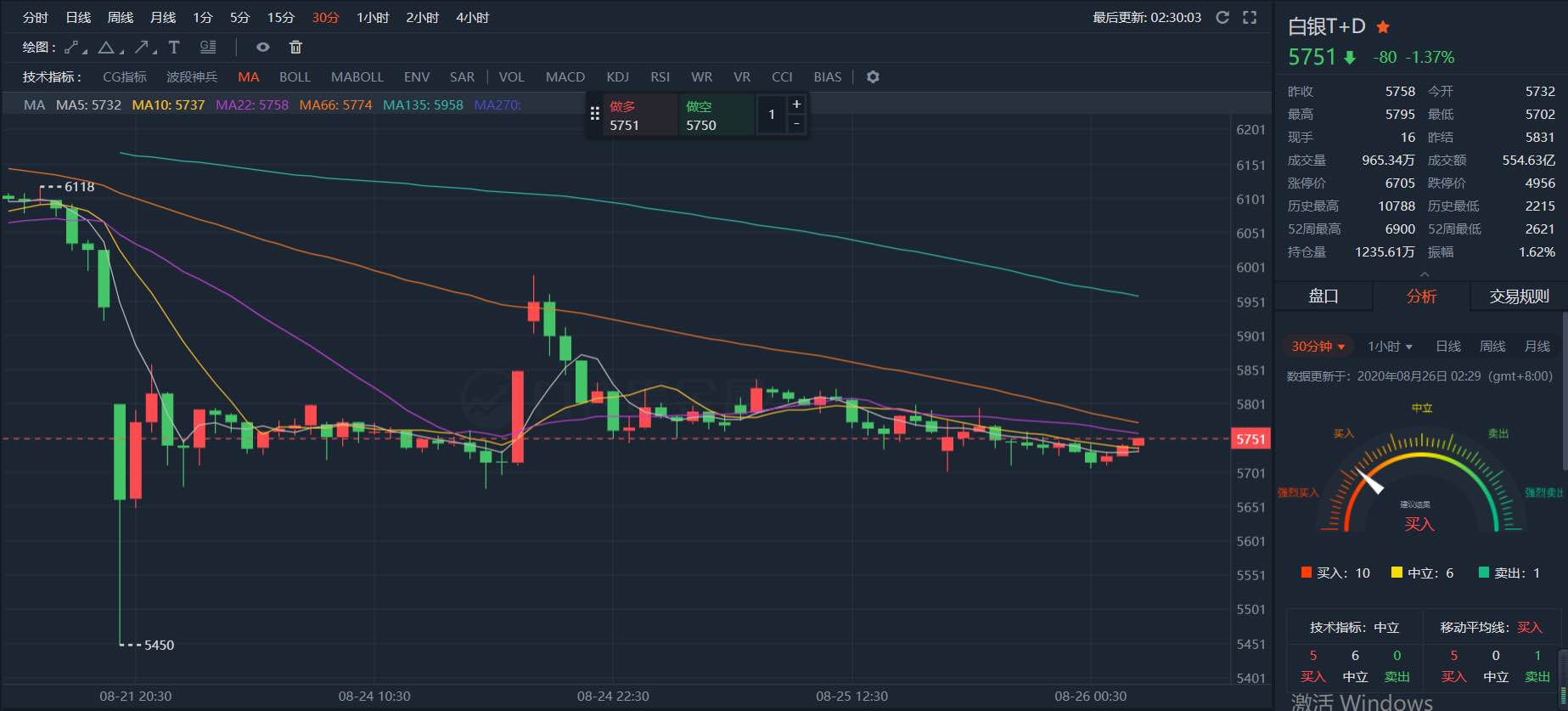Toggle the BOLL indicator
1568x711 pixels.
pyautogui.click(x=295, y=76)
